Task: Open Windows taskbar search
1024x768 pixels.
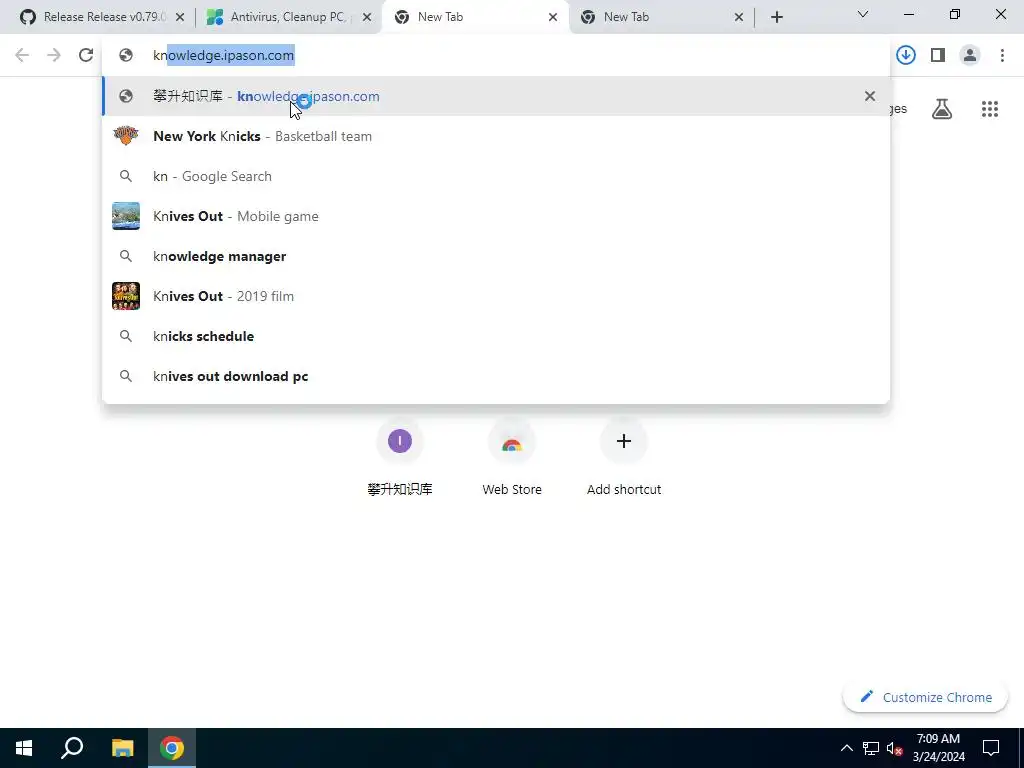Action: point(72,748)
